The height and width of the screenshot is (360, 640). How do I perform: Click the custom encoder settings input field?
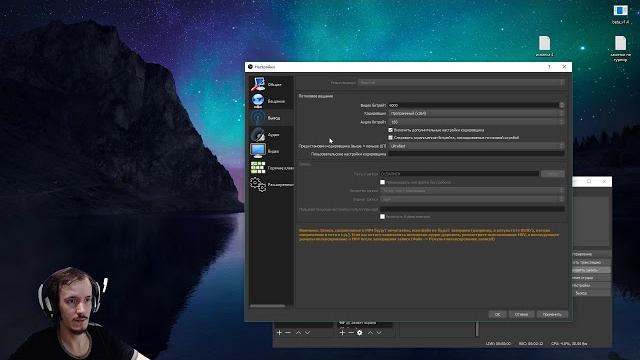(x=476, y=154)
